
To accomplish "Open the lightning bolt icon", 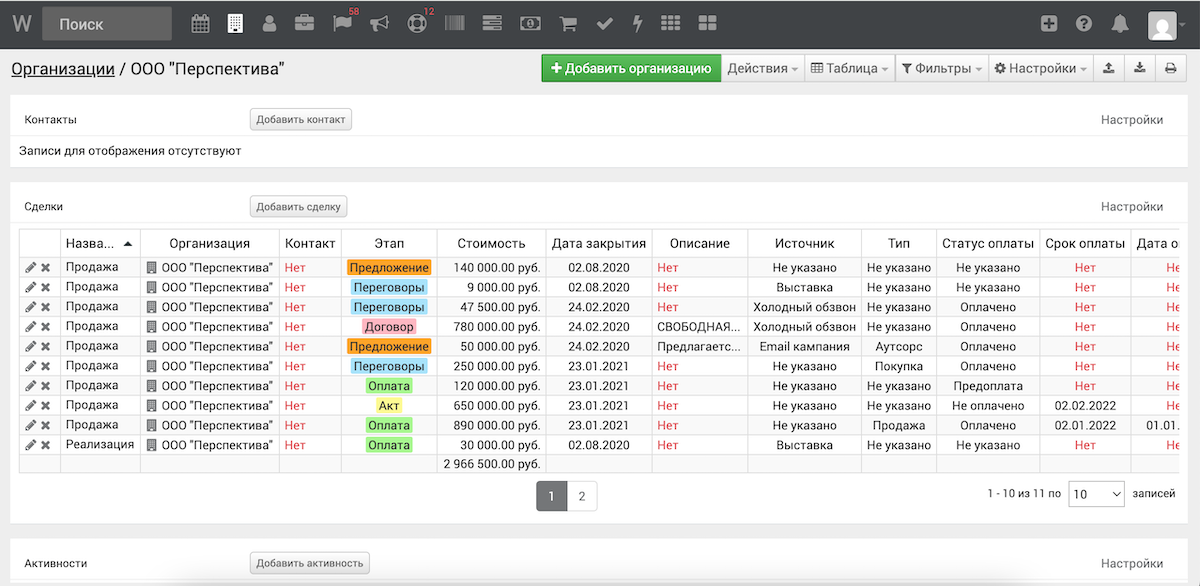I will point(637,24).
